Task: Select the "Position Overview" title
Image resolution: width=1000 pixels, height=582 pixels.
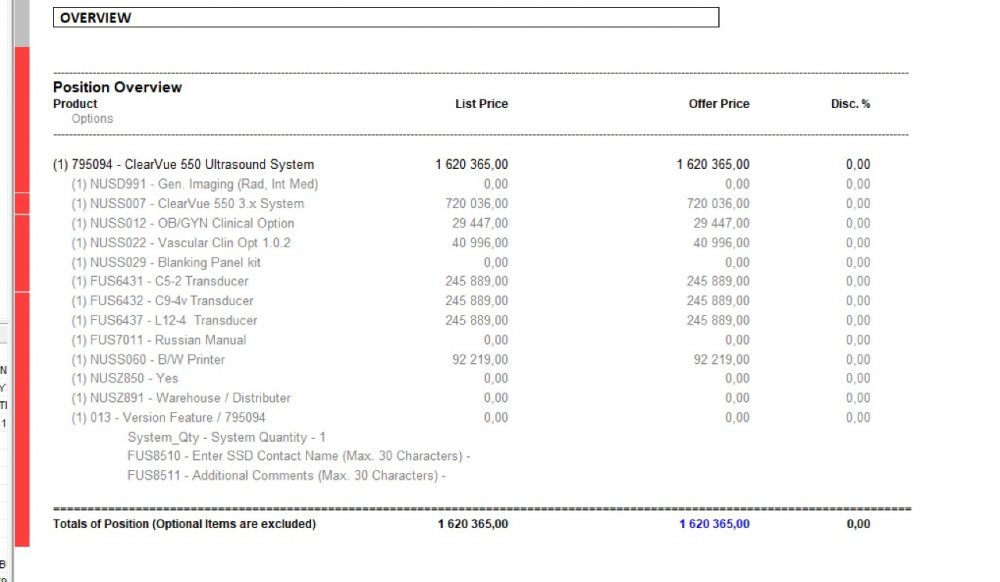Action: tap(117, 87)
